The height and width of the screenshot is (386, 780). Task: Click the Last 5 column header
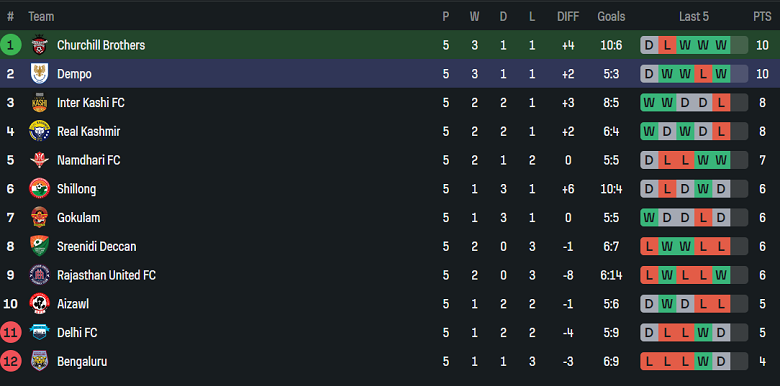693,17
